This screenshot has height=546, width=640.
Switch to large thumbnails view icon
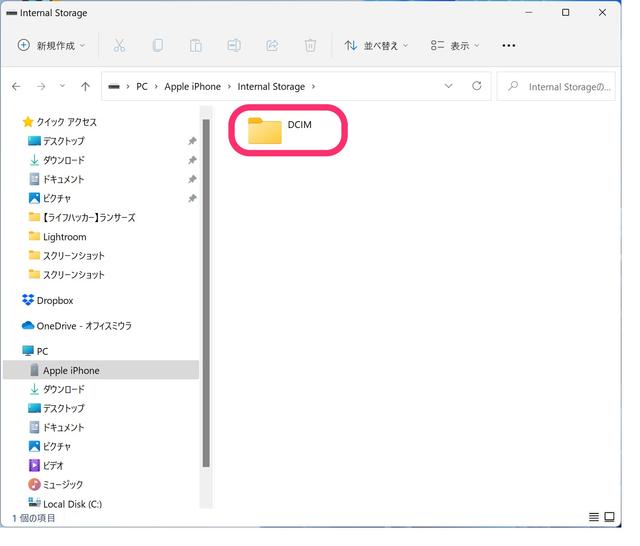click(x=609, y=517)
